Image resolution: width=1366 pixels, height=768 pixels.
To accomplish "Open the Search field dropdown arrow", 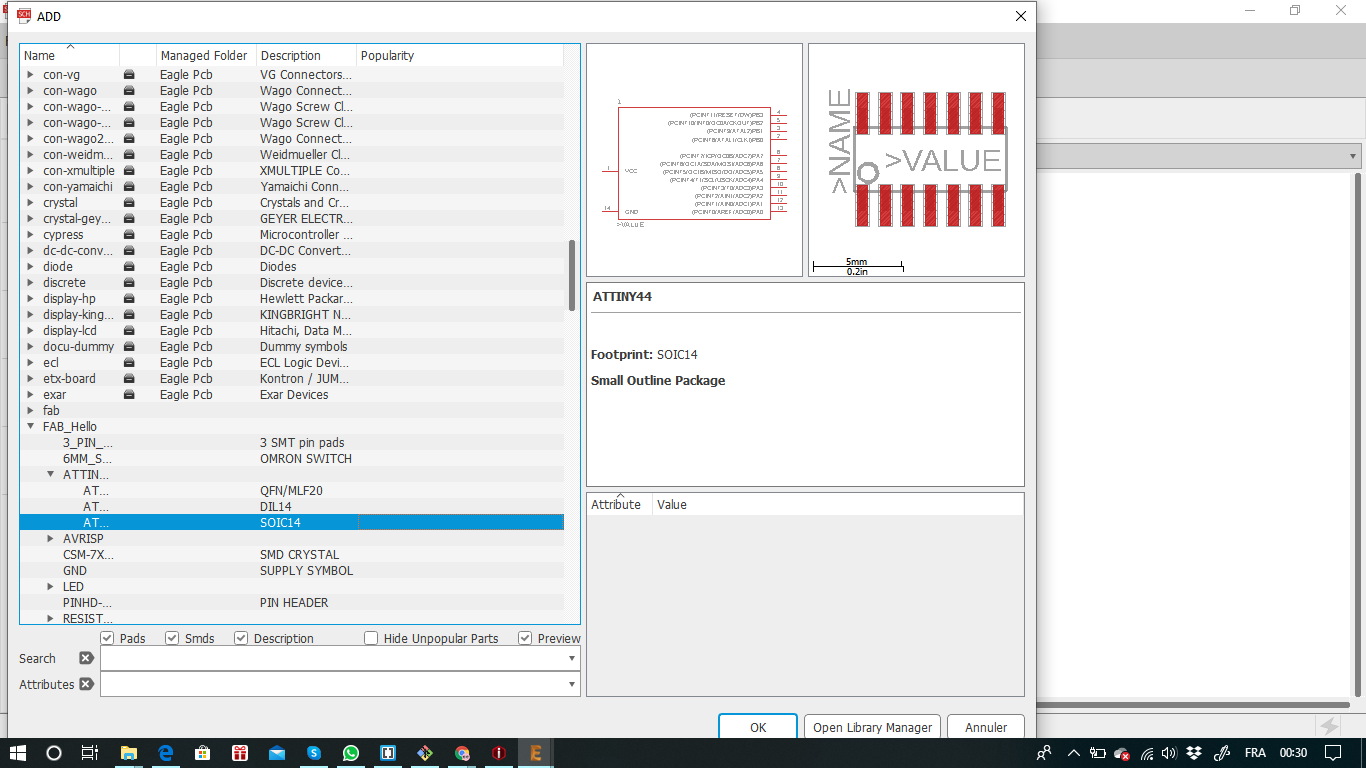I will coord(572,658).
